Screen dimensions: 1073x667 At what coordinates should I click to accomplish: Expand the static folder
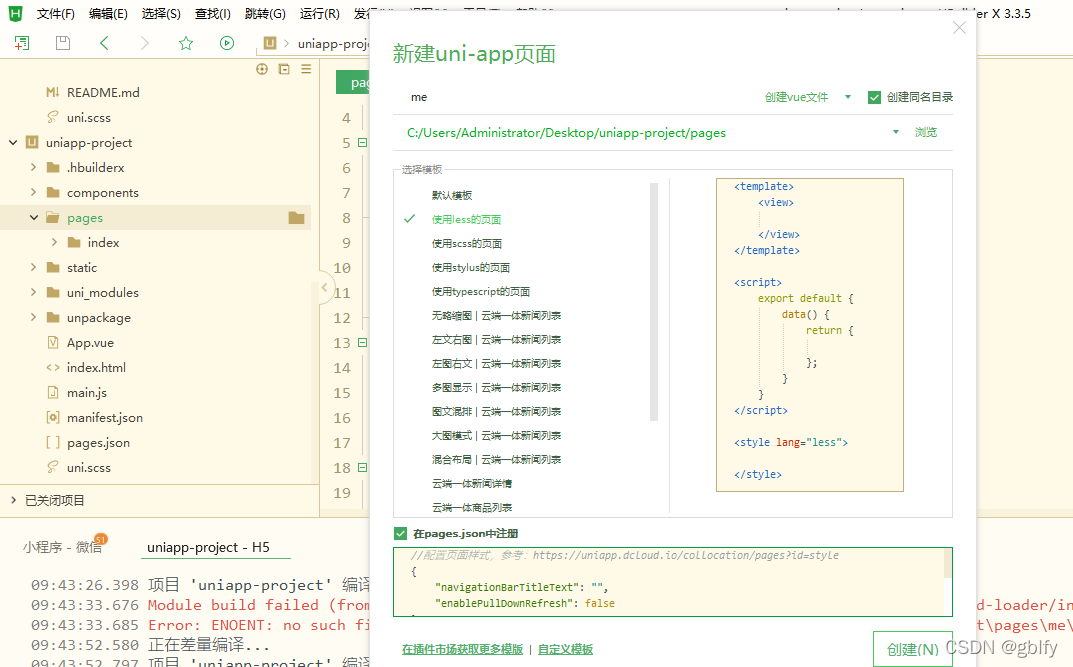coord(33,267)
